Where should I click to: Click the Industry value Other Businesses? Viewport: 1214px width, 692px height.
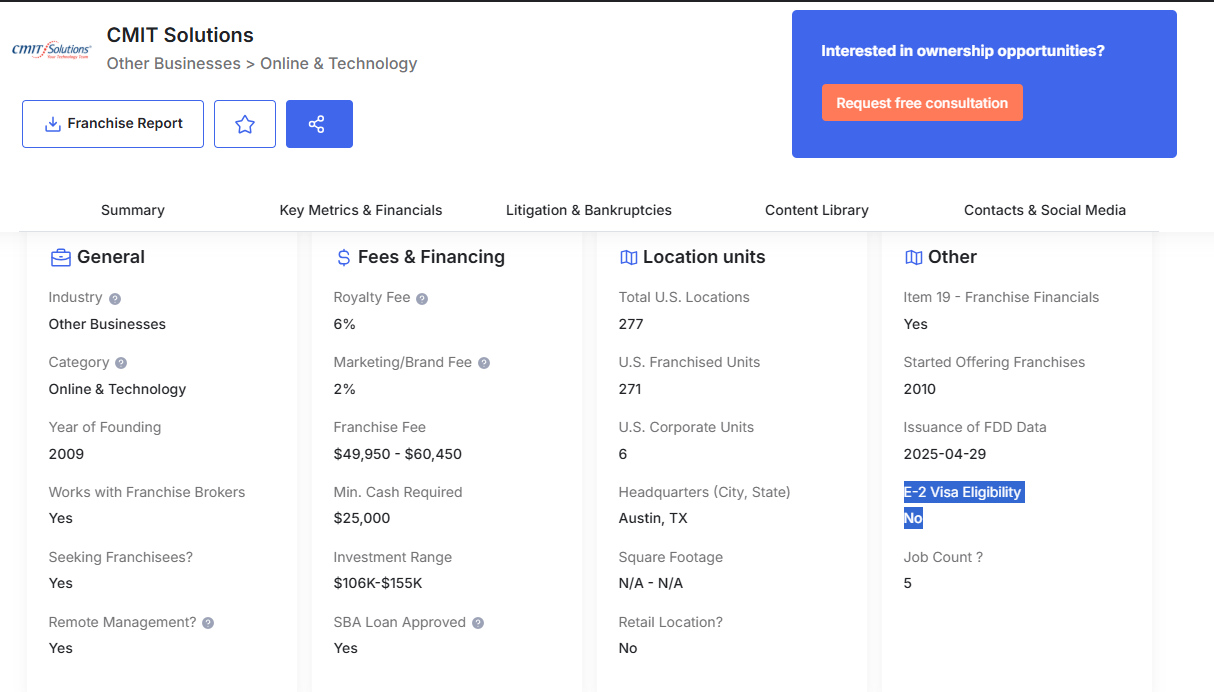pyautogui.click(x=107, y=324)
